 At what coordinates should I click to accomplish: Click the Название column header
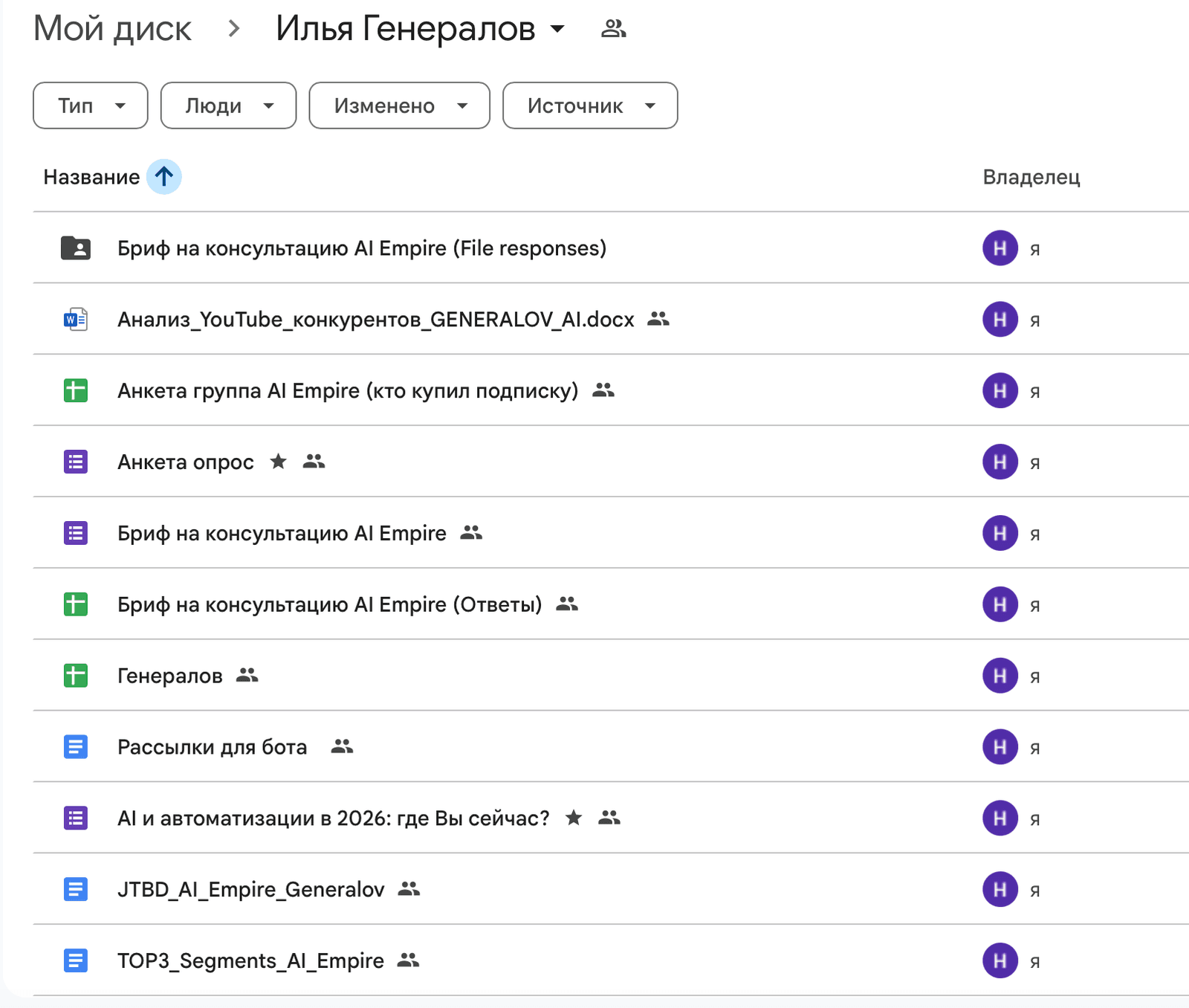91,177
